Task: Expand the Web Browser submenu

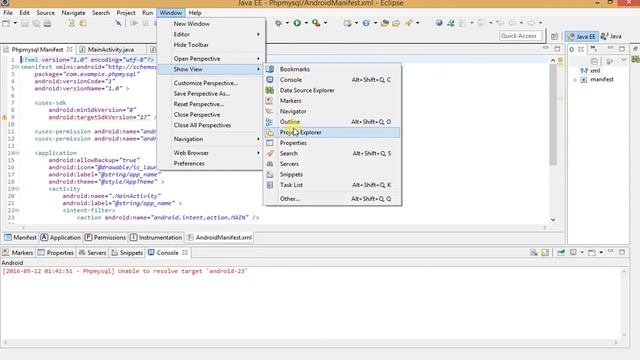Action: pos(211,153)
